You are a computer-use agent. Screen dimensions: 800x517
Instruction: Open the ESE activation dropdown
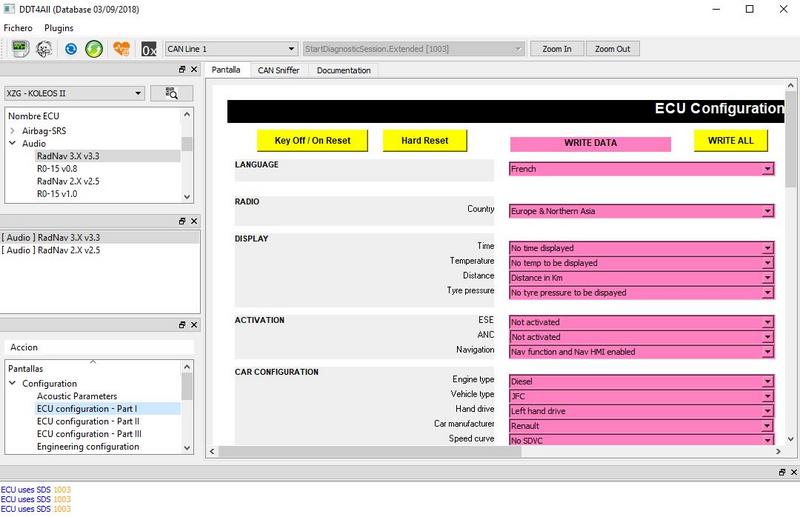click(x=641, y=322)
